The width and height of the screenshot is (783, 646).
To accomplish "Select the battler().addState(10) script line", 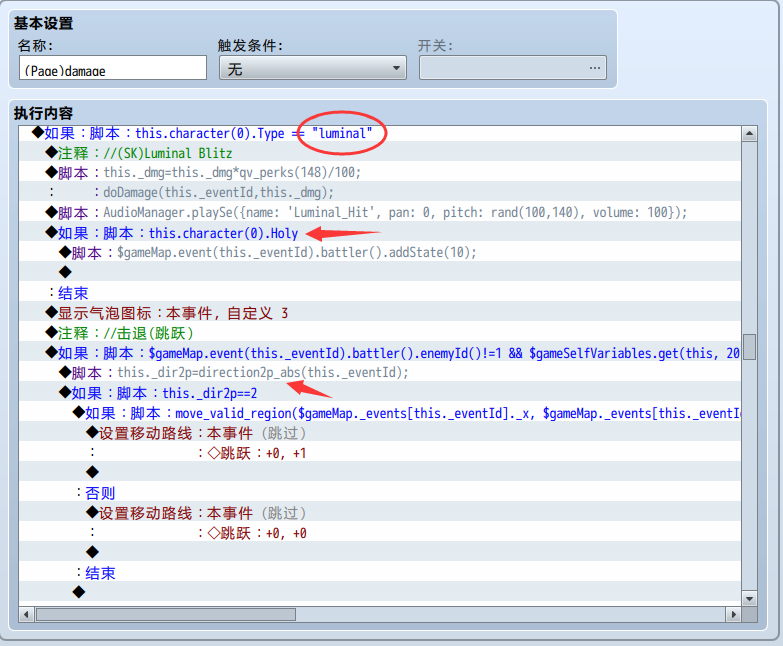I will (x=380, y=253).
